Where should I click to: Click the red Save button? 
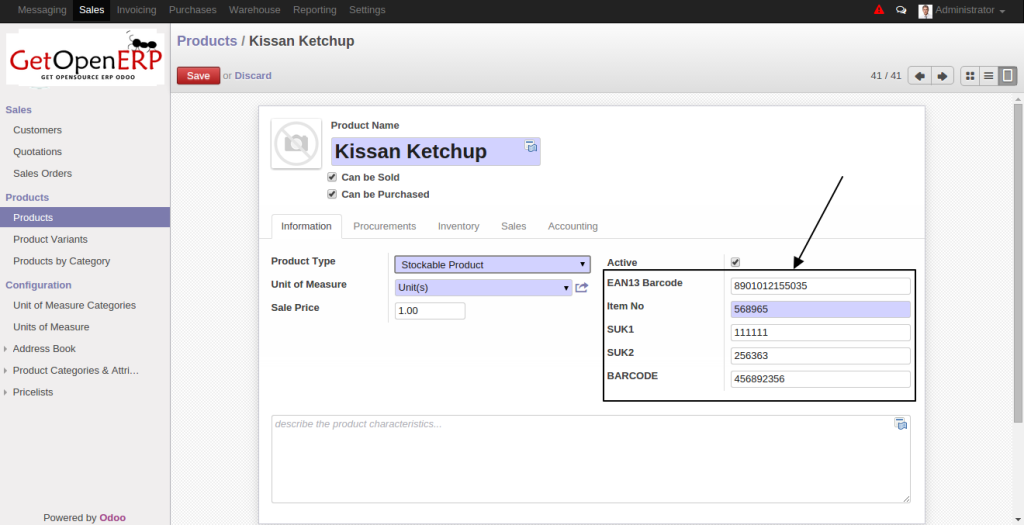[198, 76]
